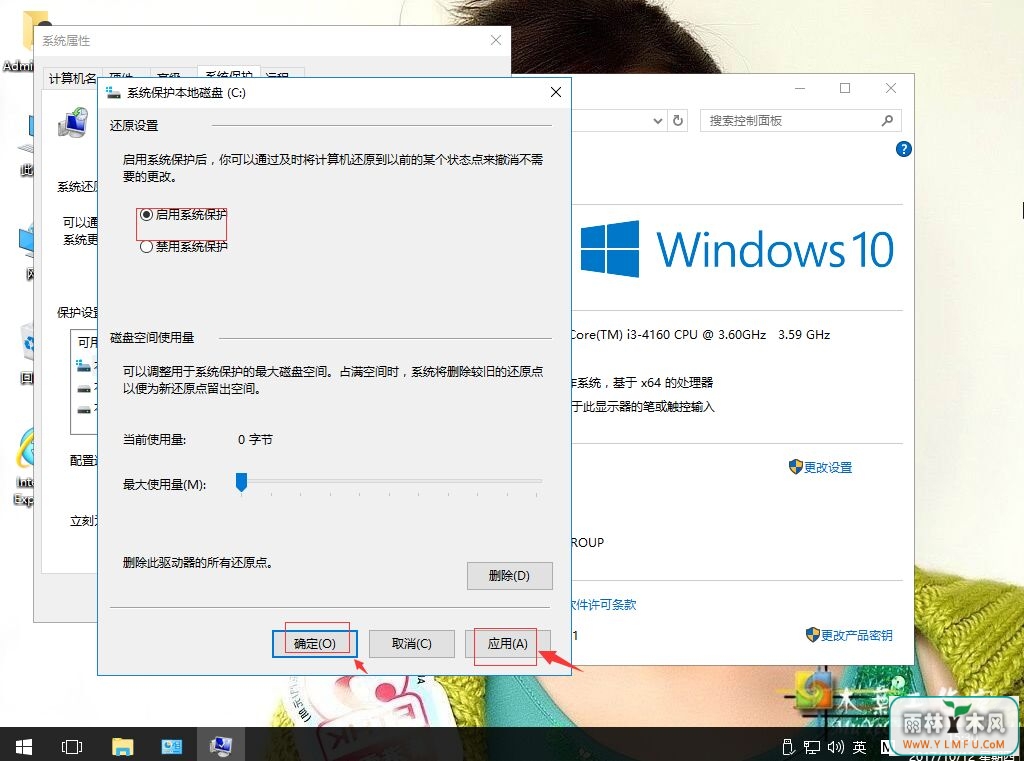Click the 最大使用量 slider handle
1024x761 pixels.
click(x=242, y=483)
